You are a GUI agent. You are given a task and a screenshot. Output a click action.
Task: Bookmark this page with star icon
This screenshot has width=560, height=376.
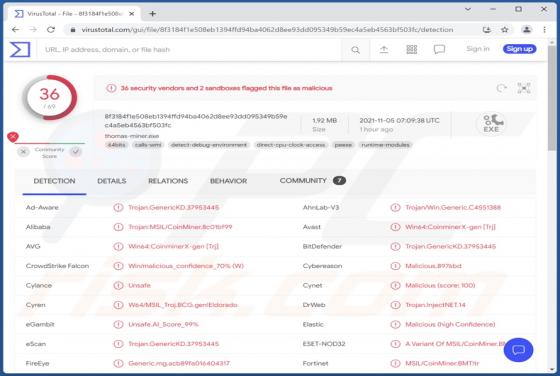[x=505, y=30]
